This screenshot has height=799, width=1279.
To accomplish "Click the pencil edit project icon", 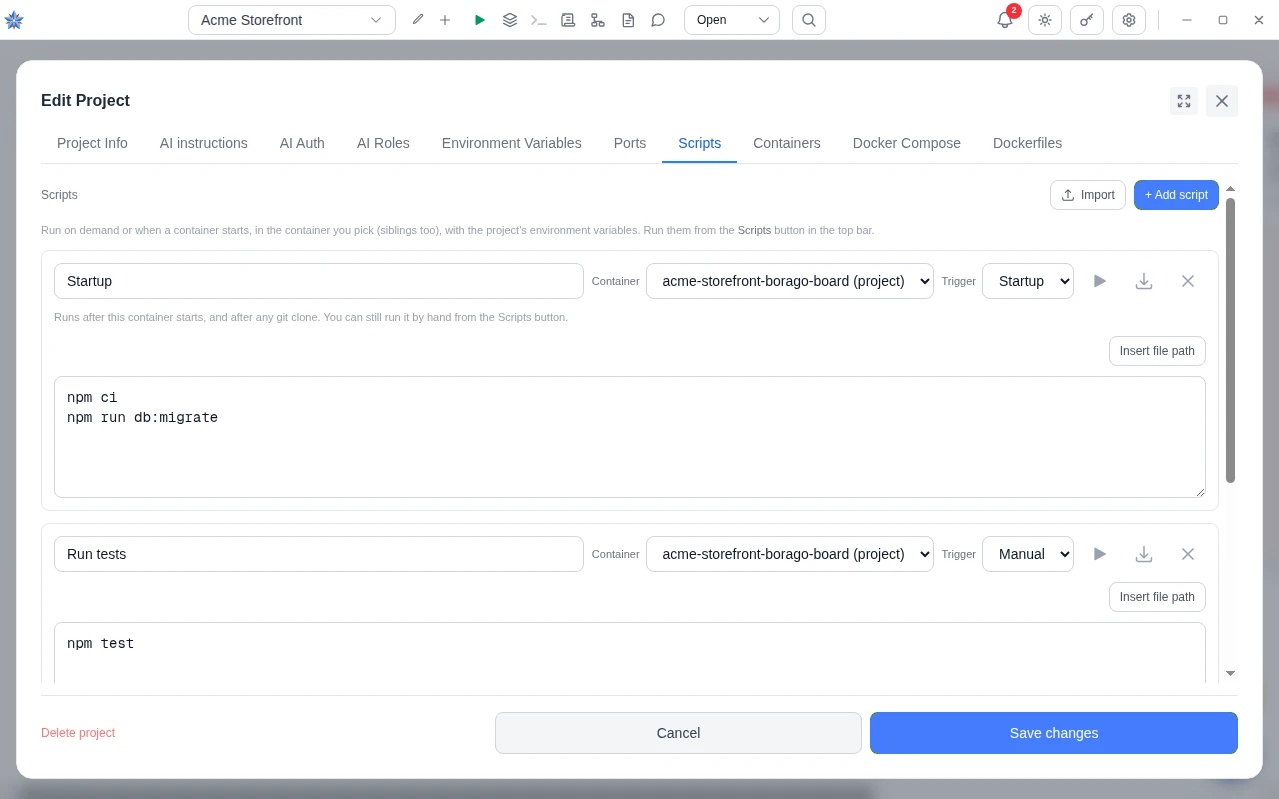I will [418, 20].
